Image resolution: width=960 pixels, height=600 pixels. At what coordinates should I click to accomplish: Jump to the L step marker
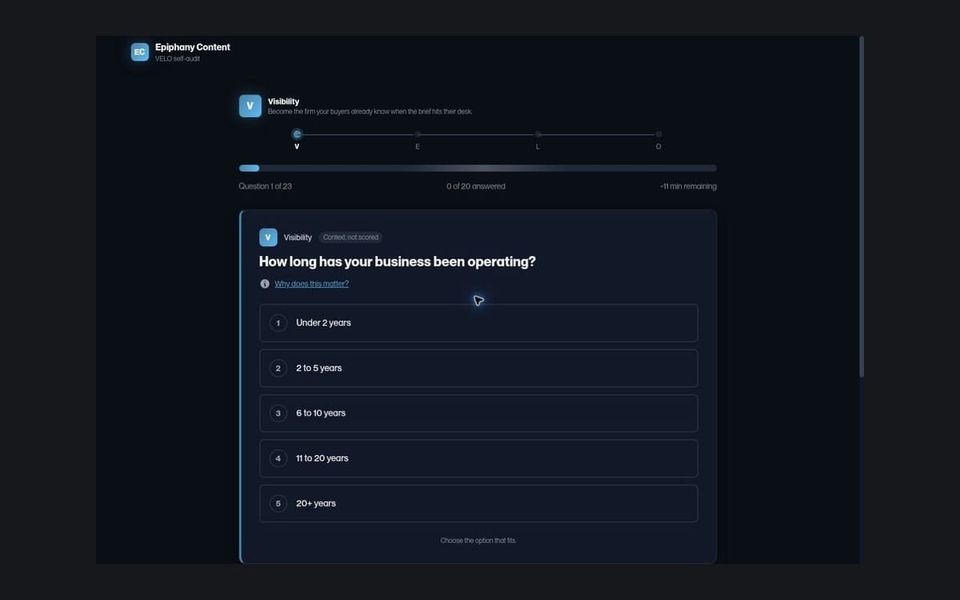coord(538,134)
